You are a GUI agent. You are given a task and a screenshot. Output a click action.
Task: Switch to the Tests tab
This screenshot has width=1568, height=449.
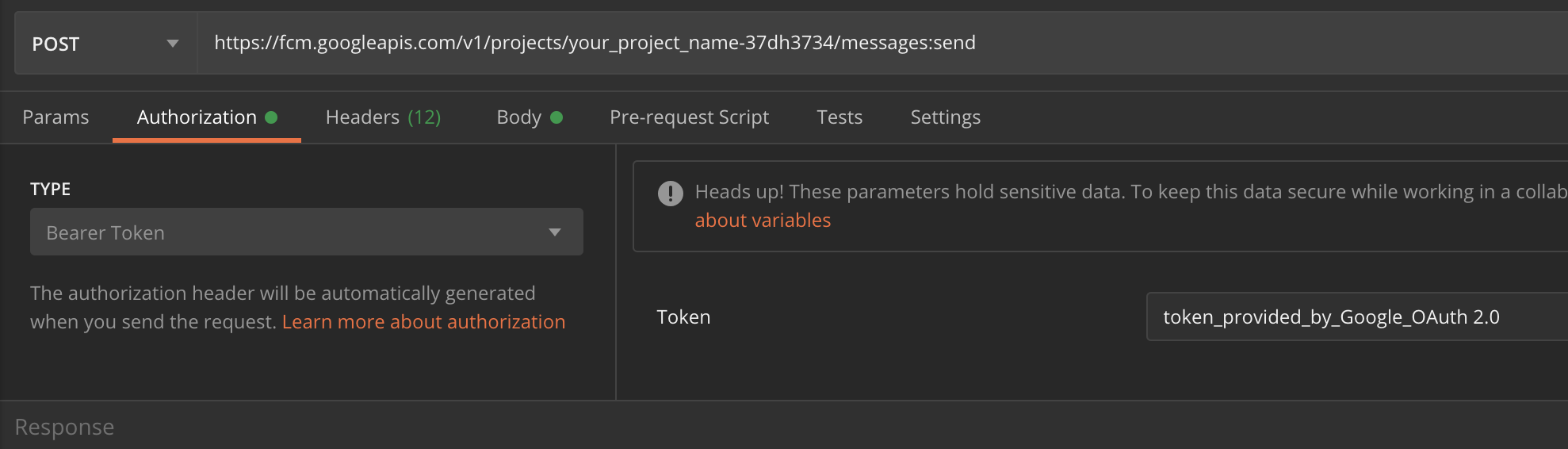(x=839, y=117)
